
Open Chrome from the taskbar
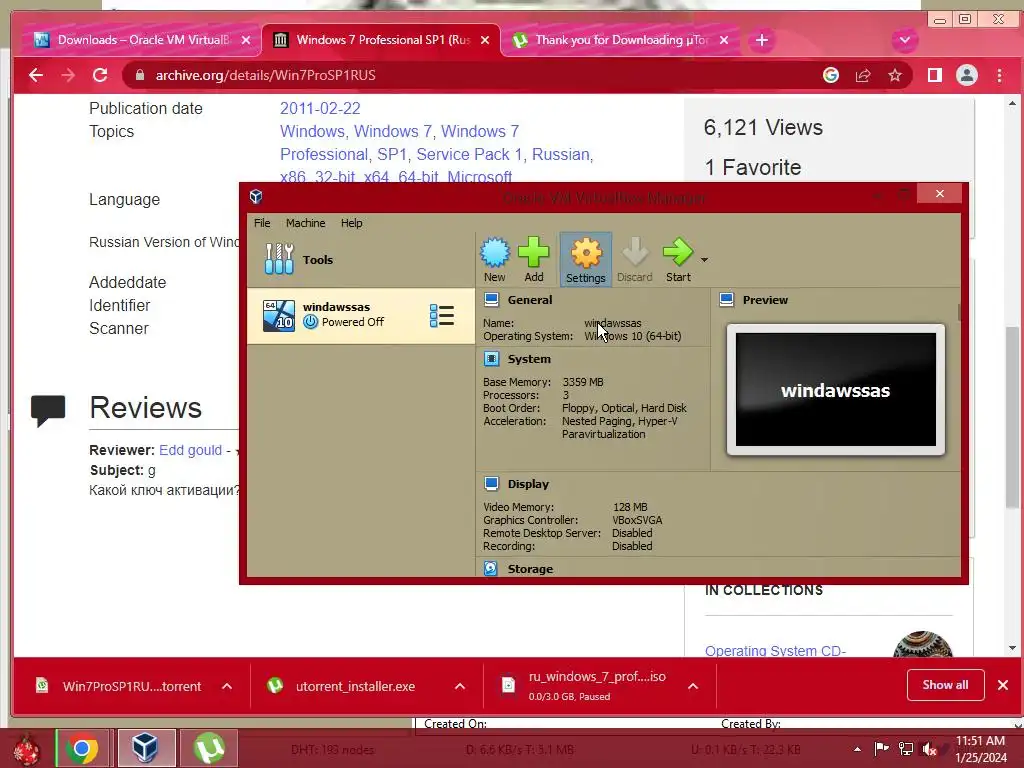point(82,748)
